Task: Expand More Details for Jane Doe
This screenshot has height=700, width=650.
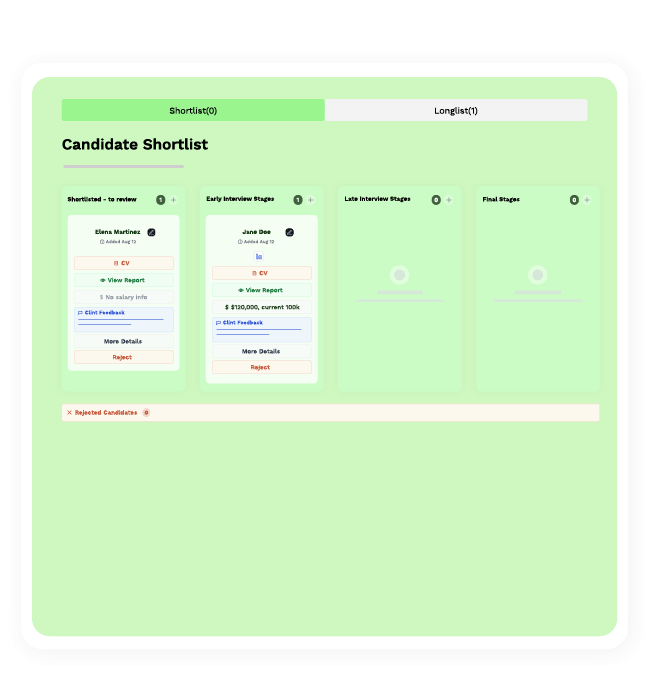Action: (x=261, y=351)
